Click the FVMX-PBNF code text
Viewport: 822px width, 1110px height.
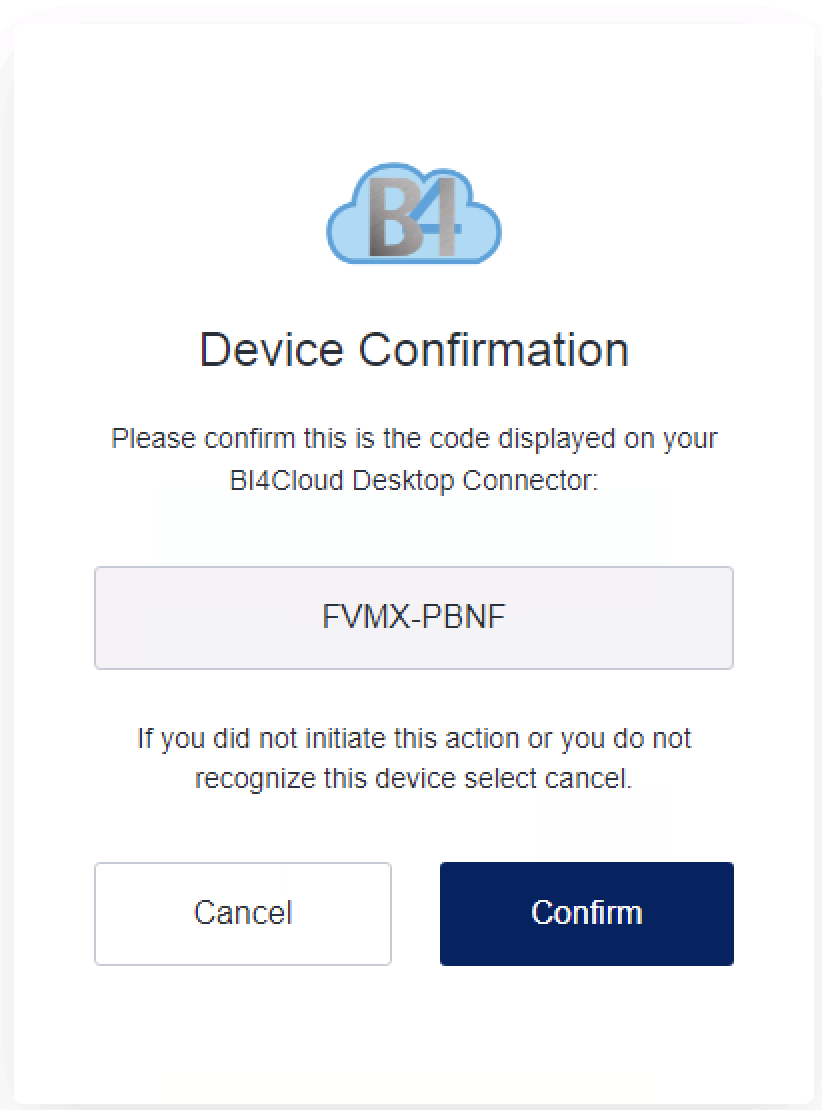413,617
